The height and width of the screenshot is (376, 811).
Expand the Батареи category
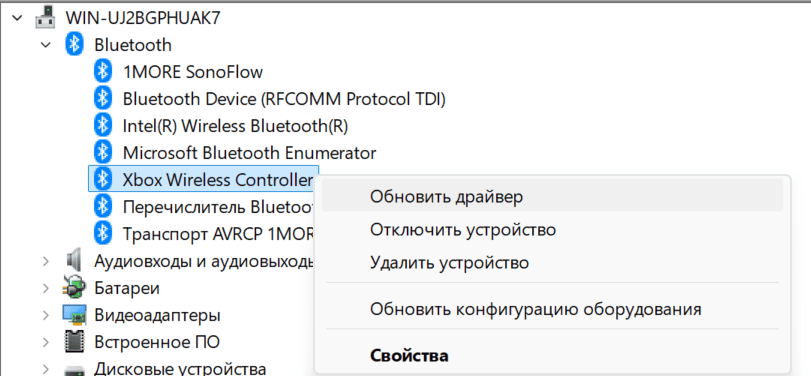pos(46,288)
